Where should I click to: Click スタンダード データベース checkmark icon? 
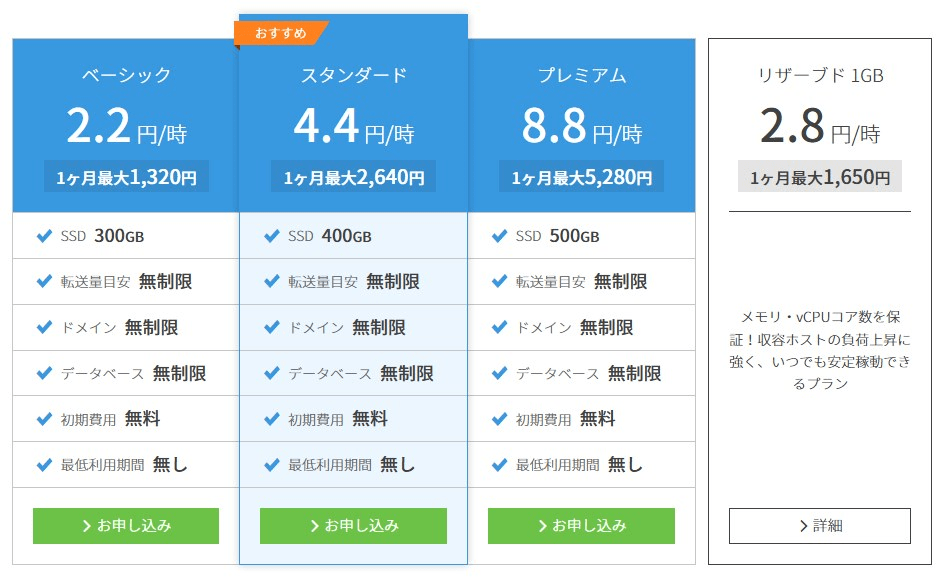pyautogui.click(x=271, y=373)
